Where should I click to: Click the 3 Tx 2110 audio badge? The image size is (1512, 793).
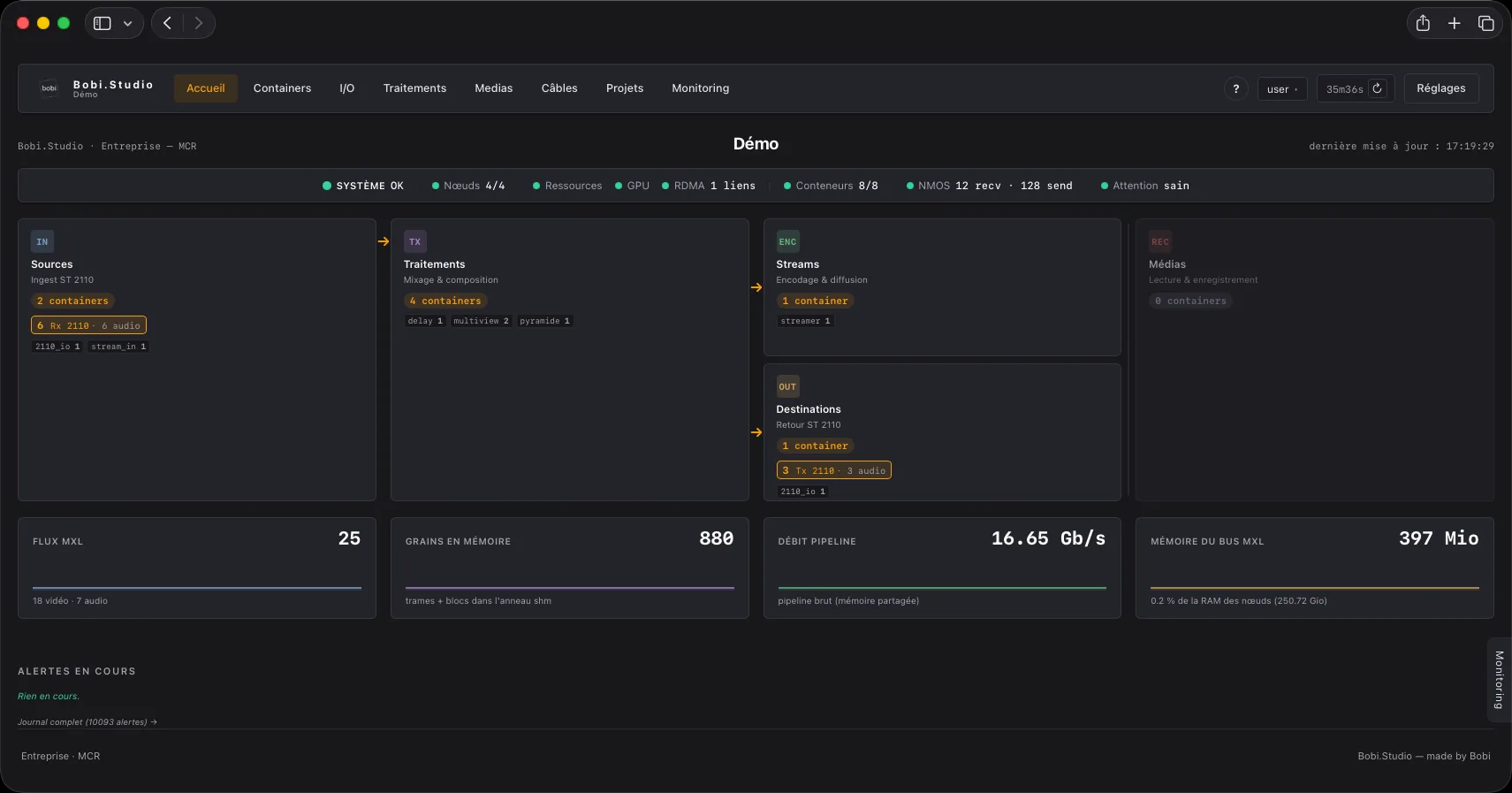(x=834, y=470)
